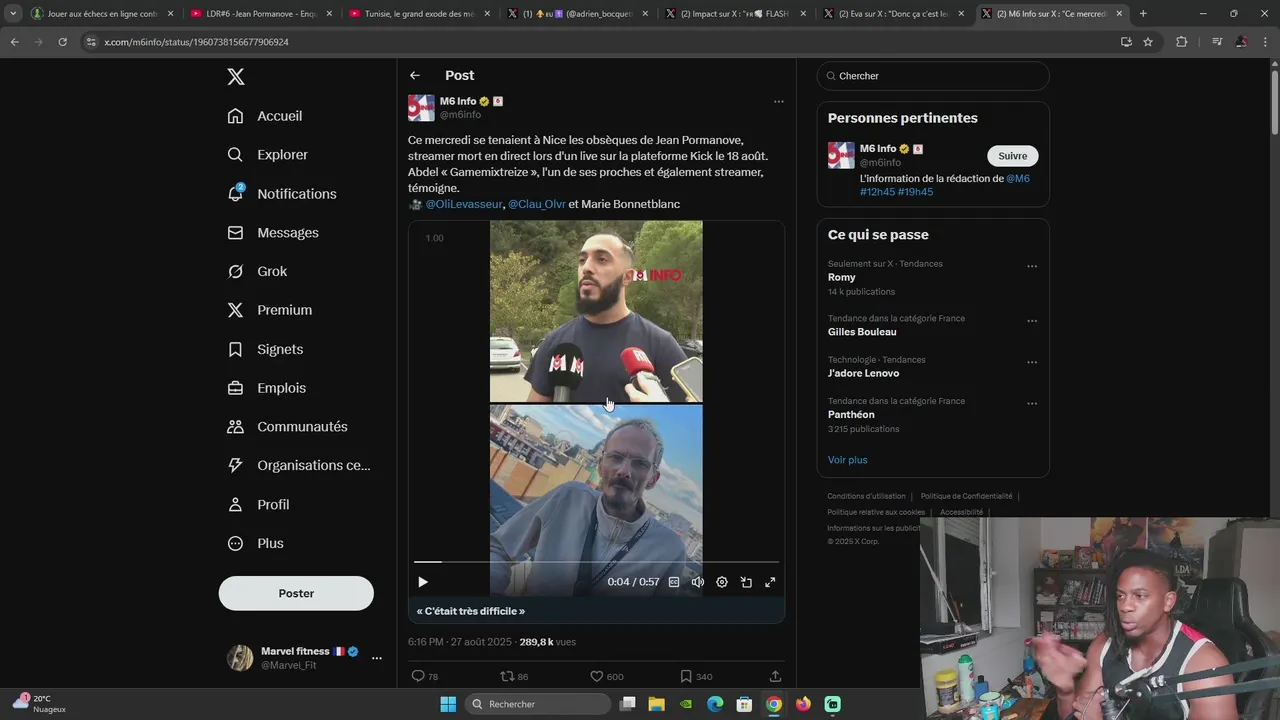1280x720 pixels.
Task: Reload the page
Action: [62, 42]
